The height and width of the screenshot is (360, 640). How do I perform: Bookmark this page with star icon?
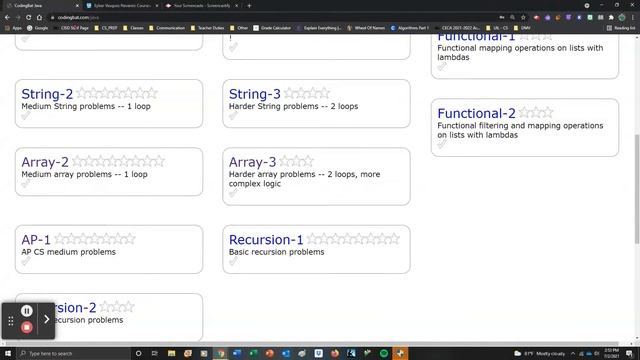pos(523,18)
